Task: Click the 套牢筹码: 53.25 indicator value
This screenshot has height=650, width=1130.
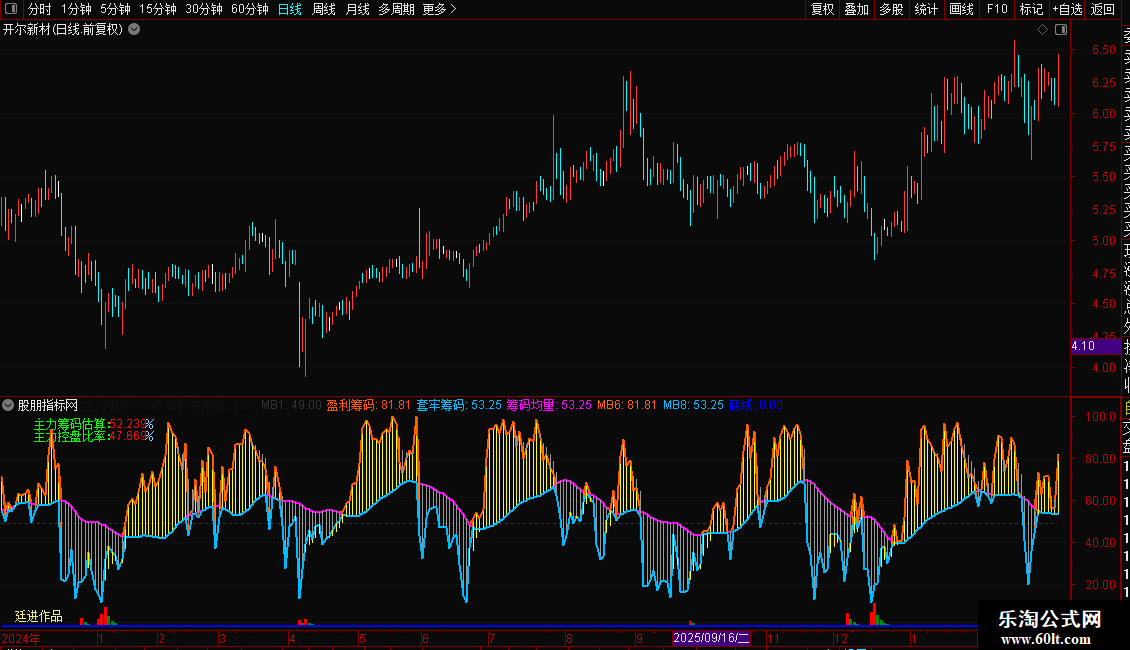Action: [x=459, y=405]
